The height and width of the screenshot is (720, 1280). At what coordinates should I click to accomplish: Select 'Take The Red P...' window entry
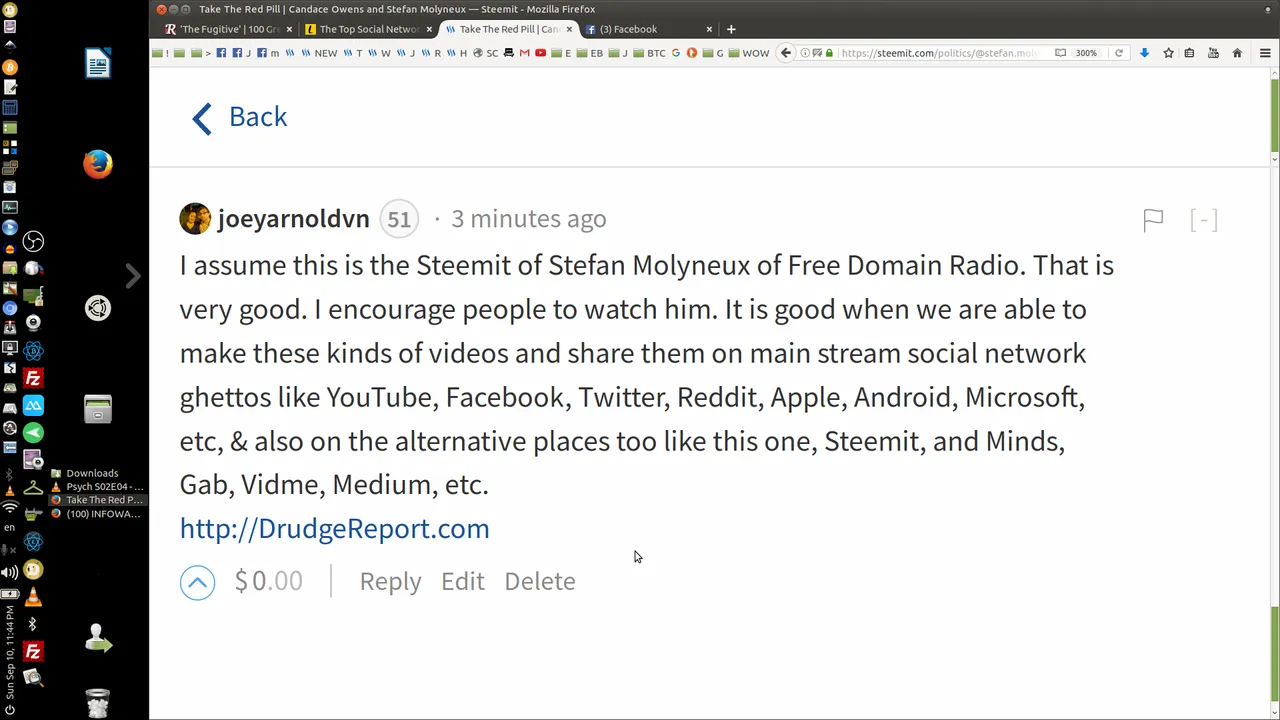click(97, 500)
